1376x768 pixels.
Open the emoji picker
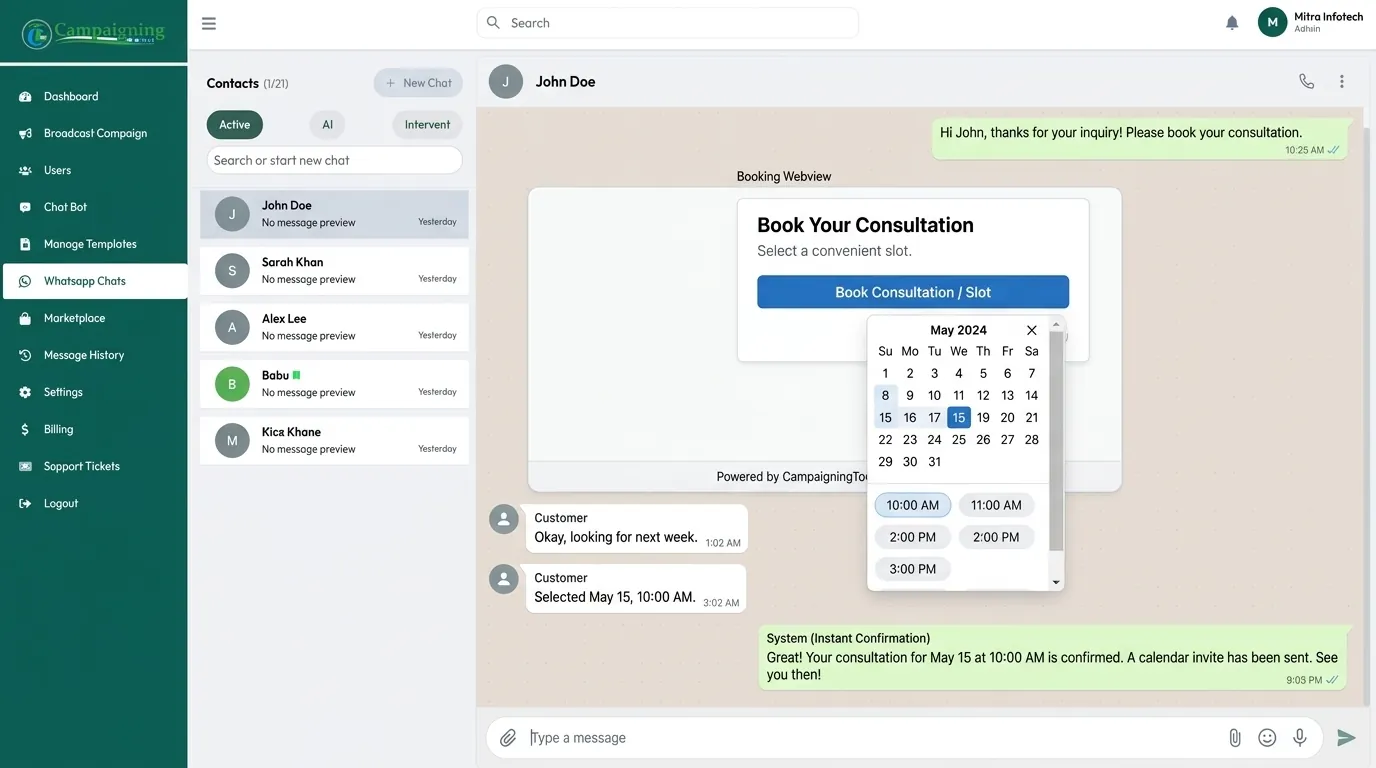(x=1267, y=738)
